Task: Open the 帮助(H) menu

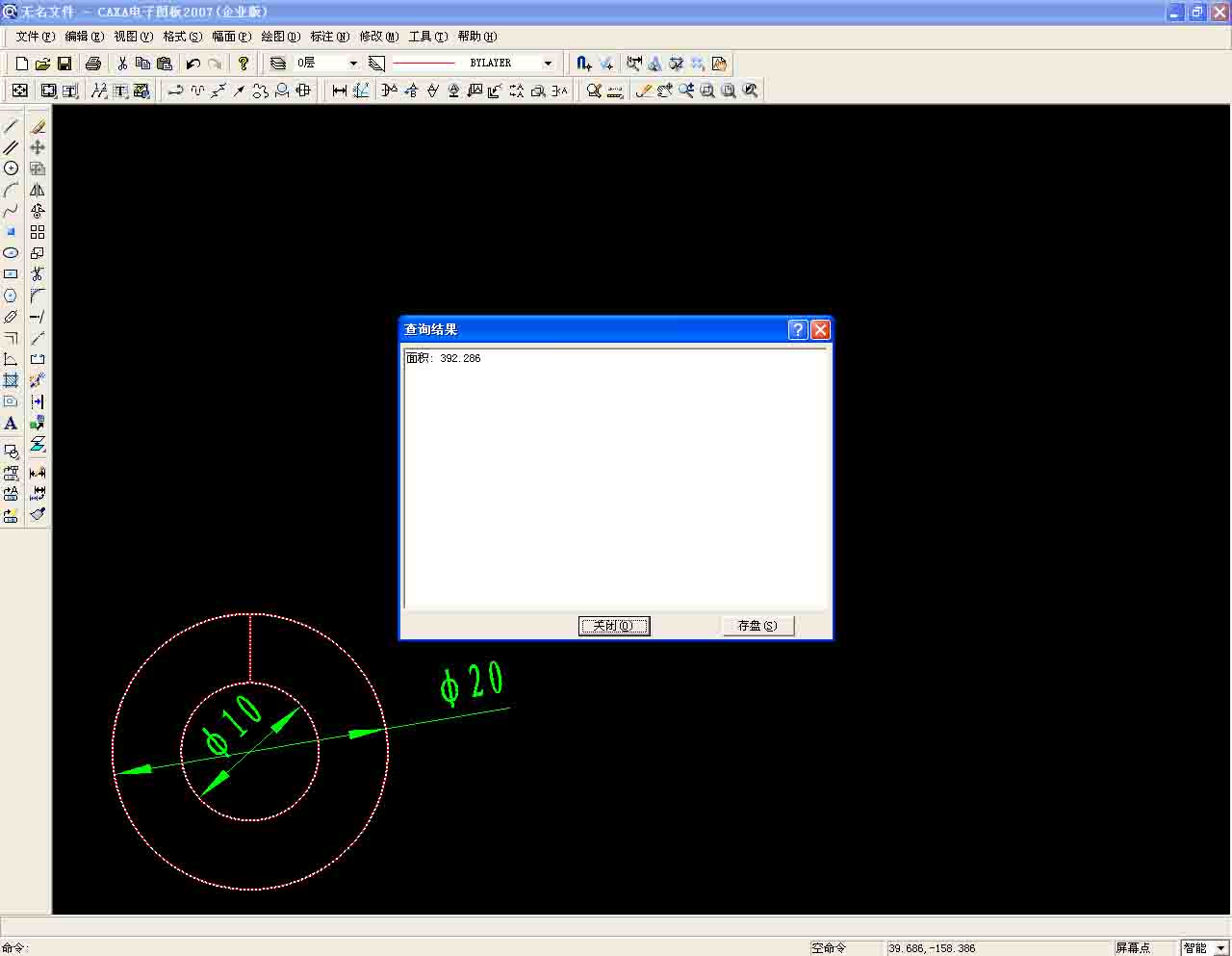Action: pos(477,37)
